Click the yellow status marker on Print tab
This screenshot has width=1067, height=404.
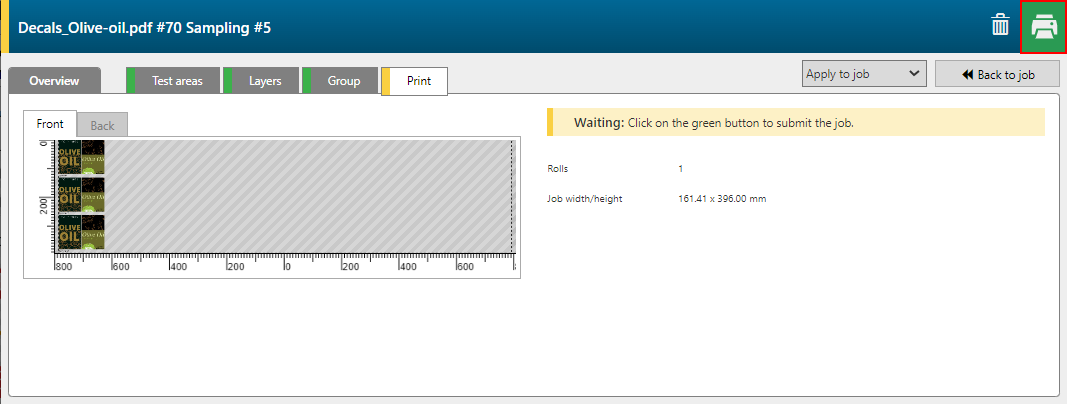pos(385,81)
